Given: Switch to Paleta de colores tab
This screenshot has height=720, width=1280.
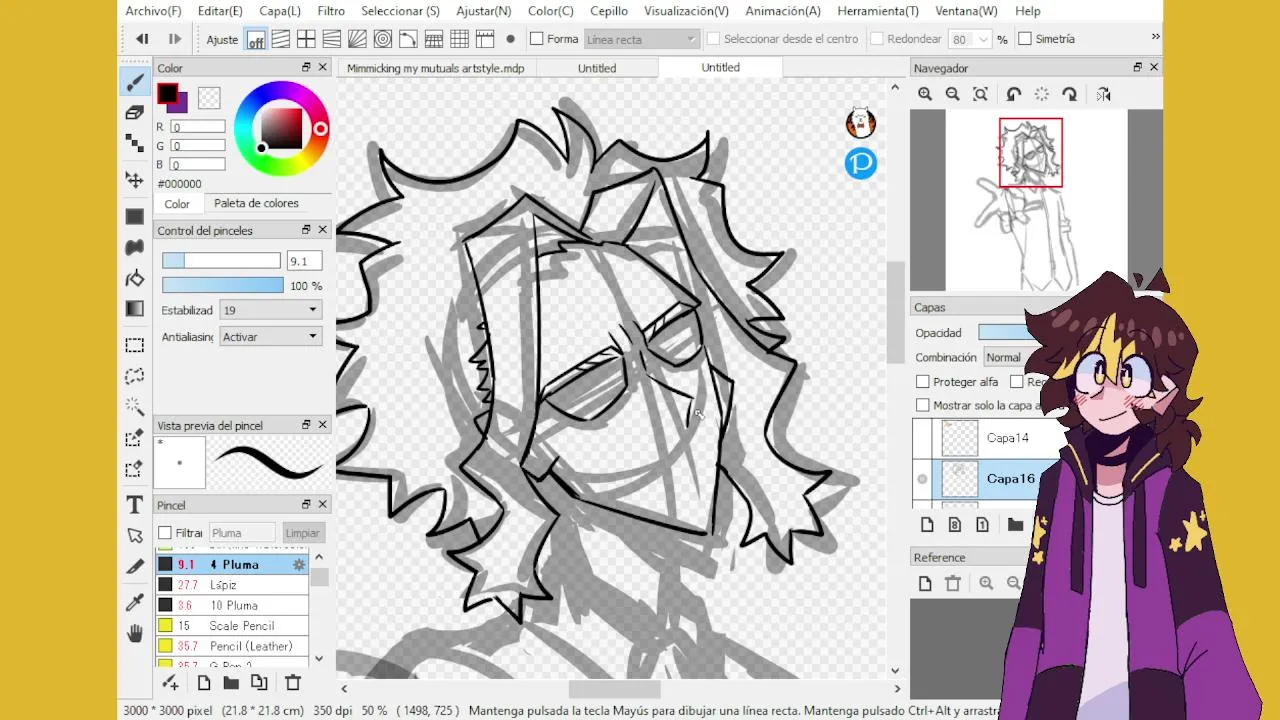Looking at the screenshot, I should tap(256, 203).
